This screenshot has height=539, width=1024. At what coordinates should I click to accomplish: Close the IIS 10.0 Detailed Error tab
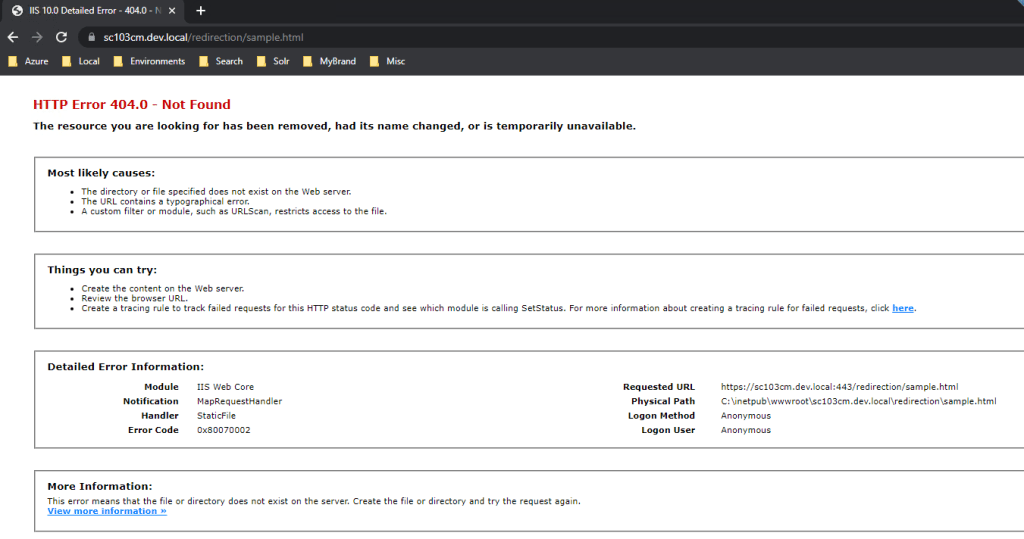[x=171, y=10]
